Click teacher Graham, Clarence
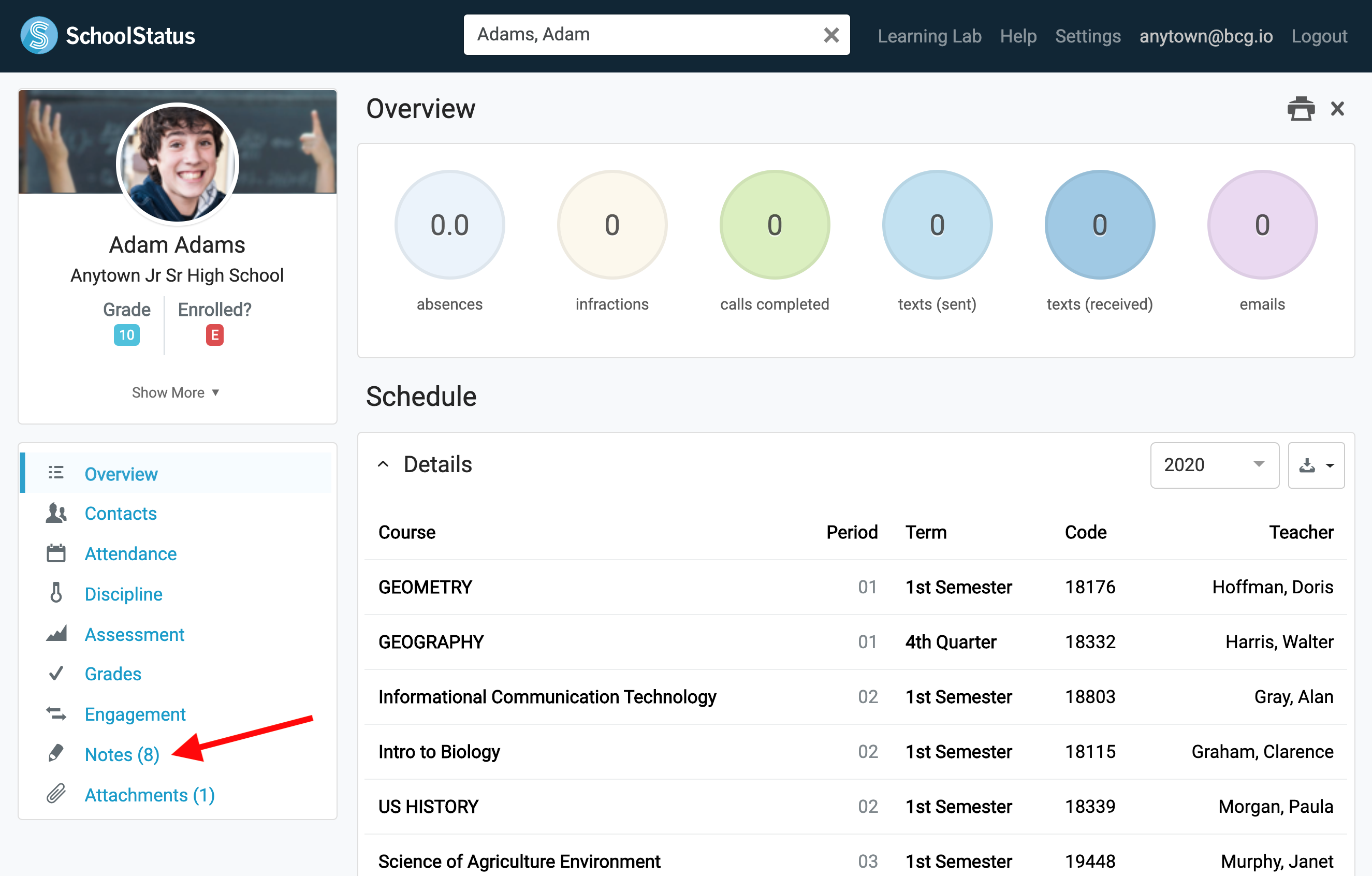 coord(1262,752)
